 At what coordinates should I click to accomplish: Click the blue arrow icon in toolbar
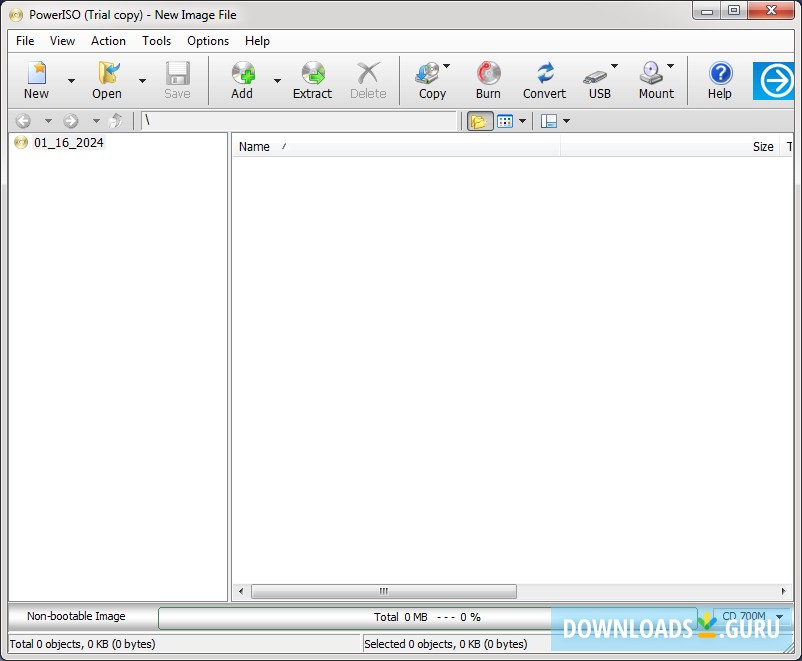pos(773,80)
